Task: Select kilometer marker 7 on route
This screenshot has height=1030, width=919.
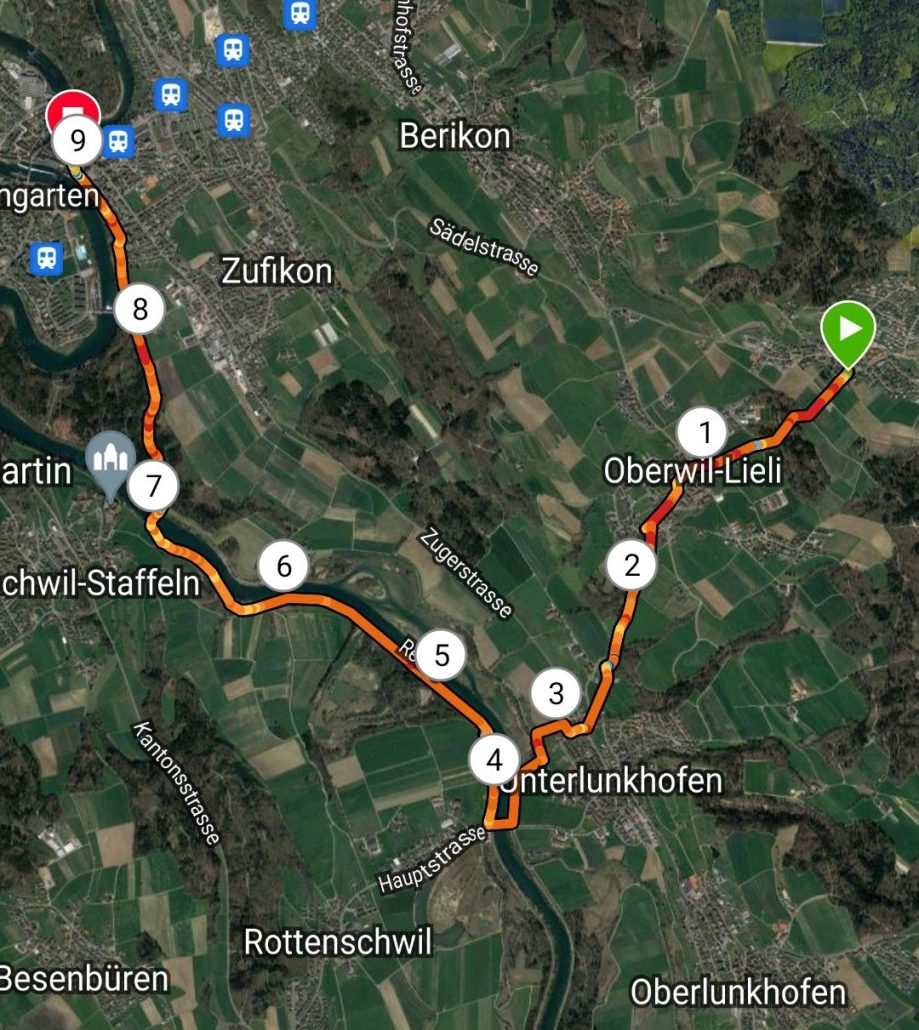Action: click(x=153, y=486)
